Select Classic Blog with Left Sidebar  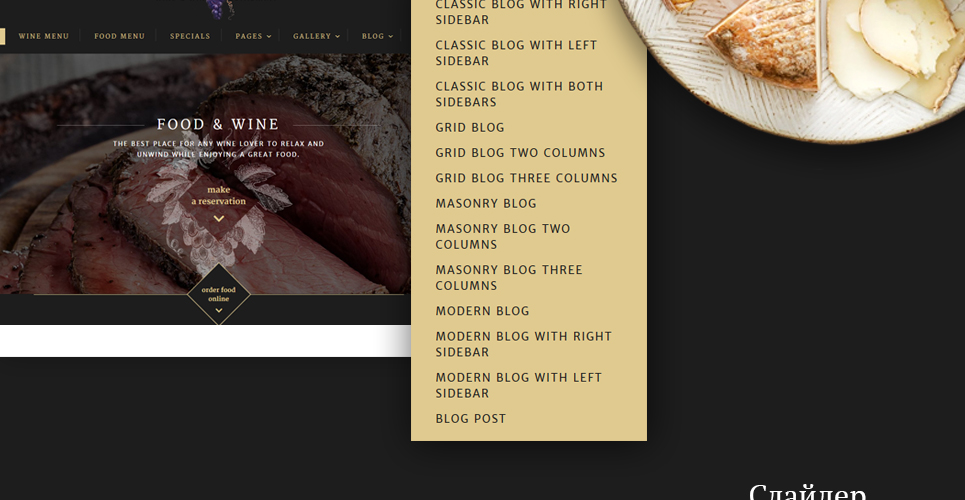[516, 53]
